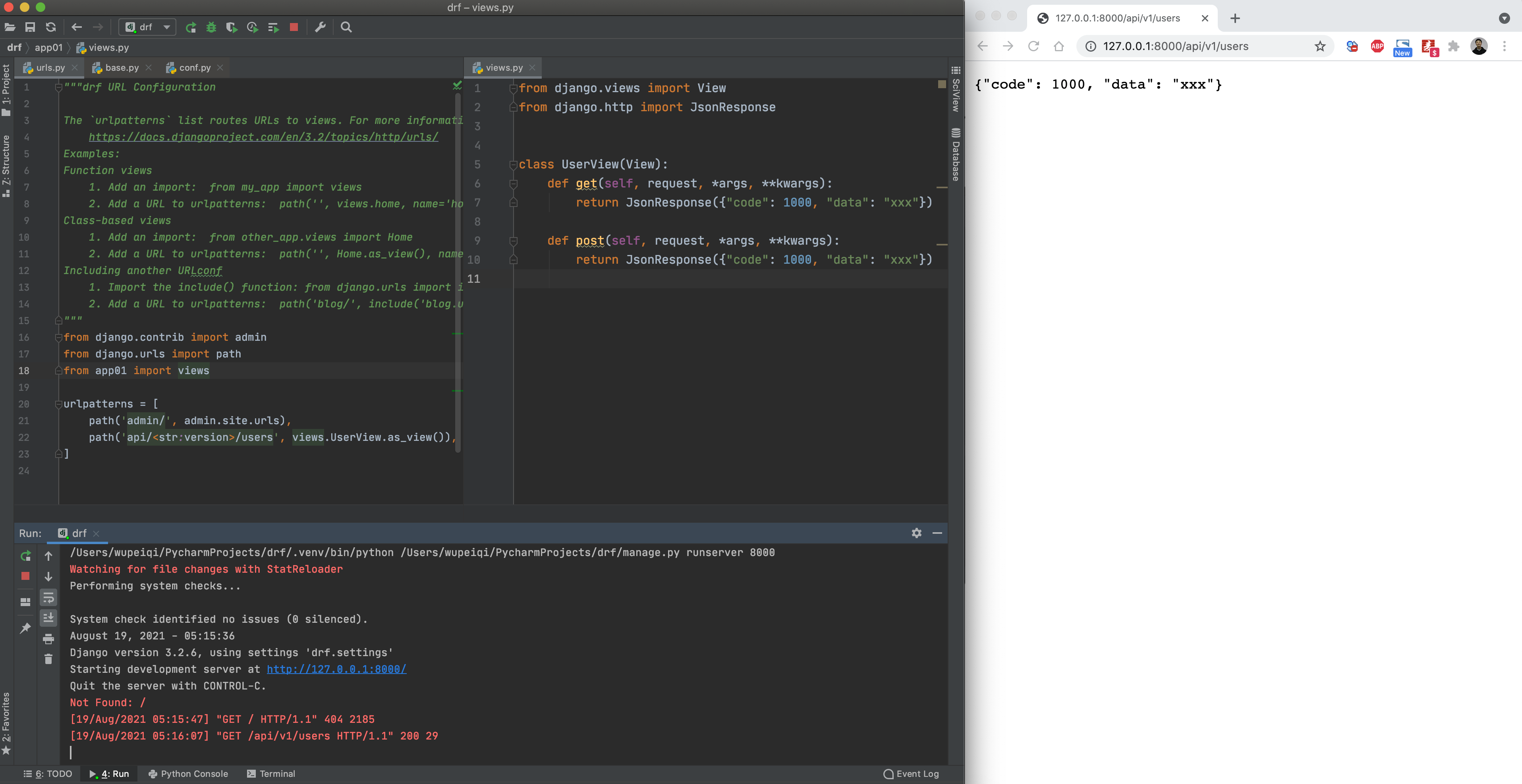Collapse the UserView class fold arrow

click(x=513, y=165)
